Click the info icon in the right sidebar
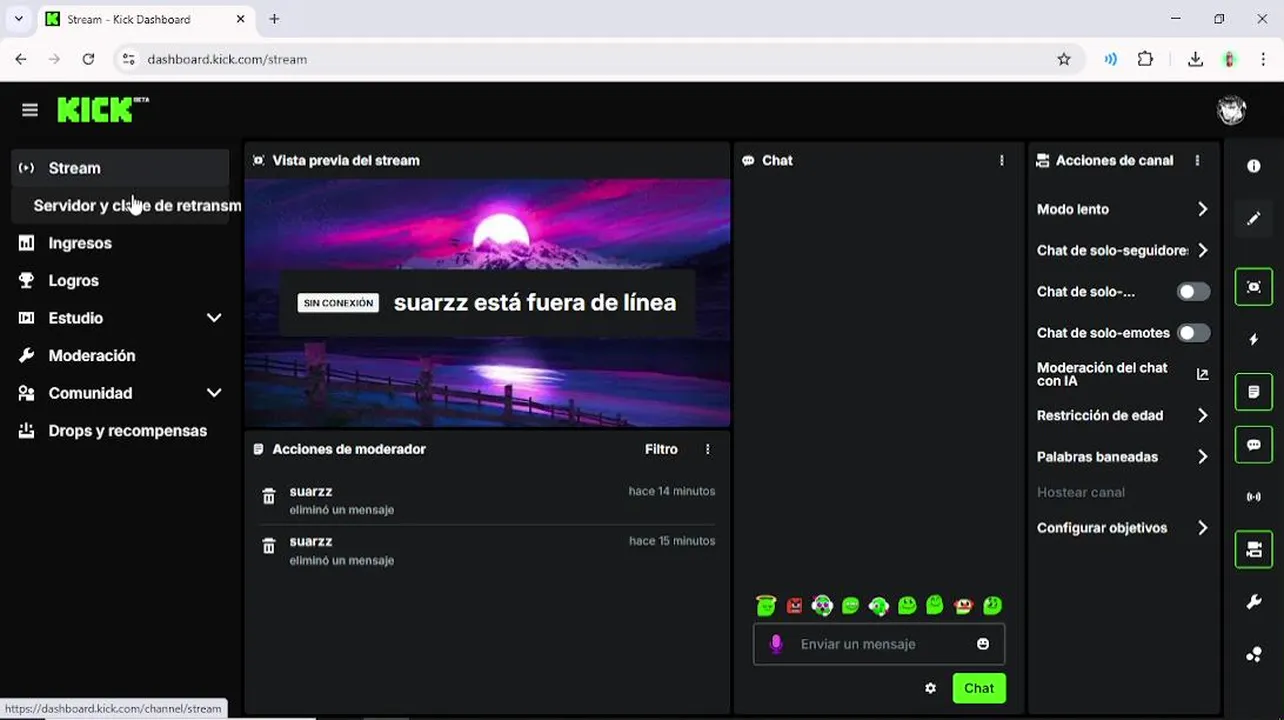 point(1254,166)
